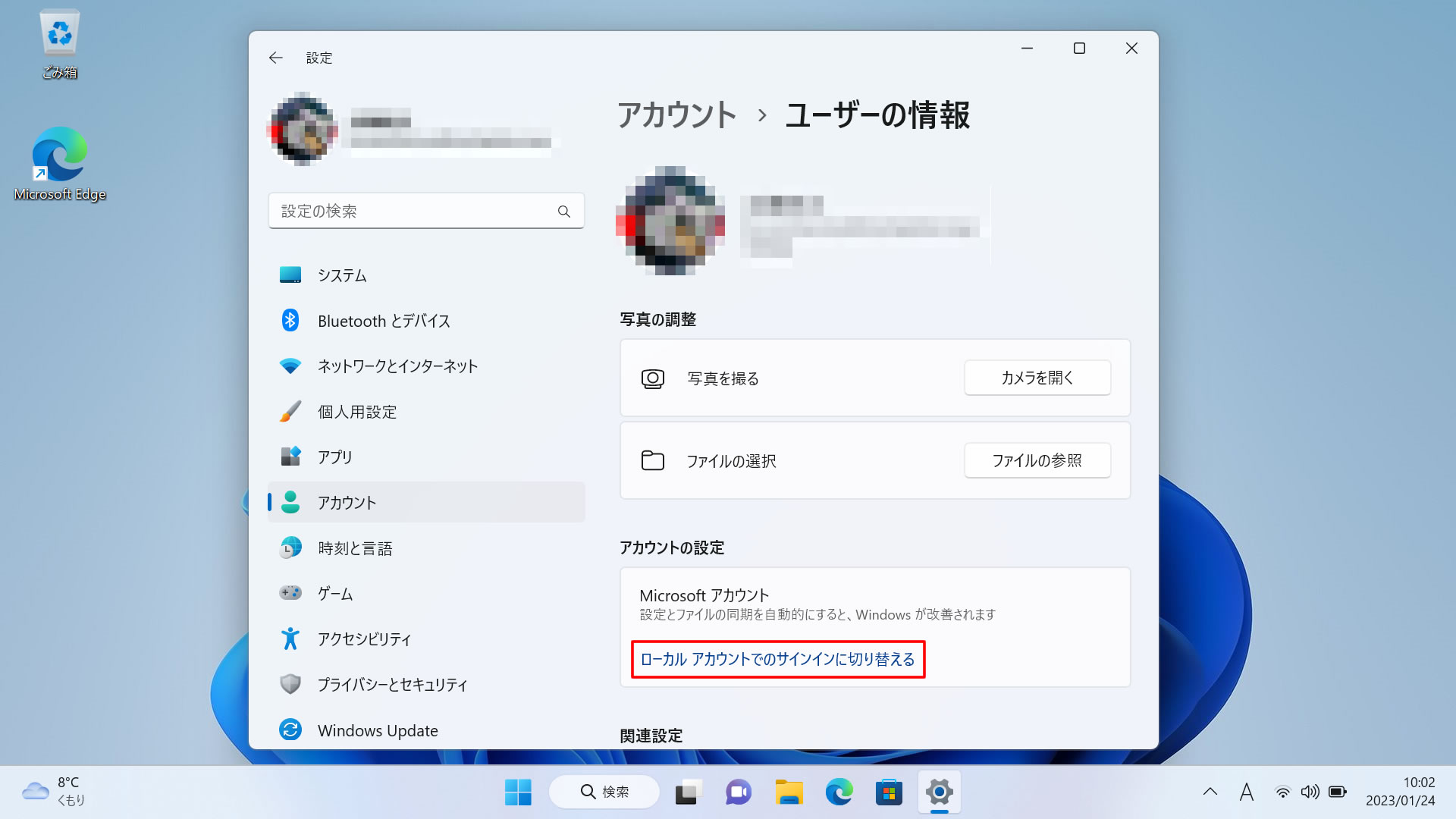
Task: Click the paintbrush icon for 個人用設定
Action: point(290,412)
